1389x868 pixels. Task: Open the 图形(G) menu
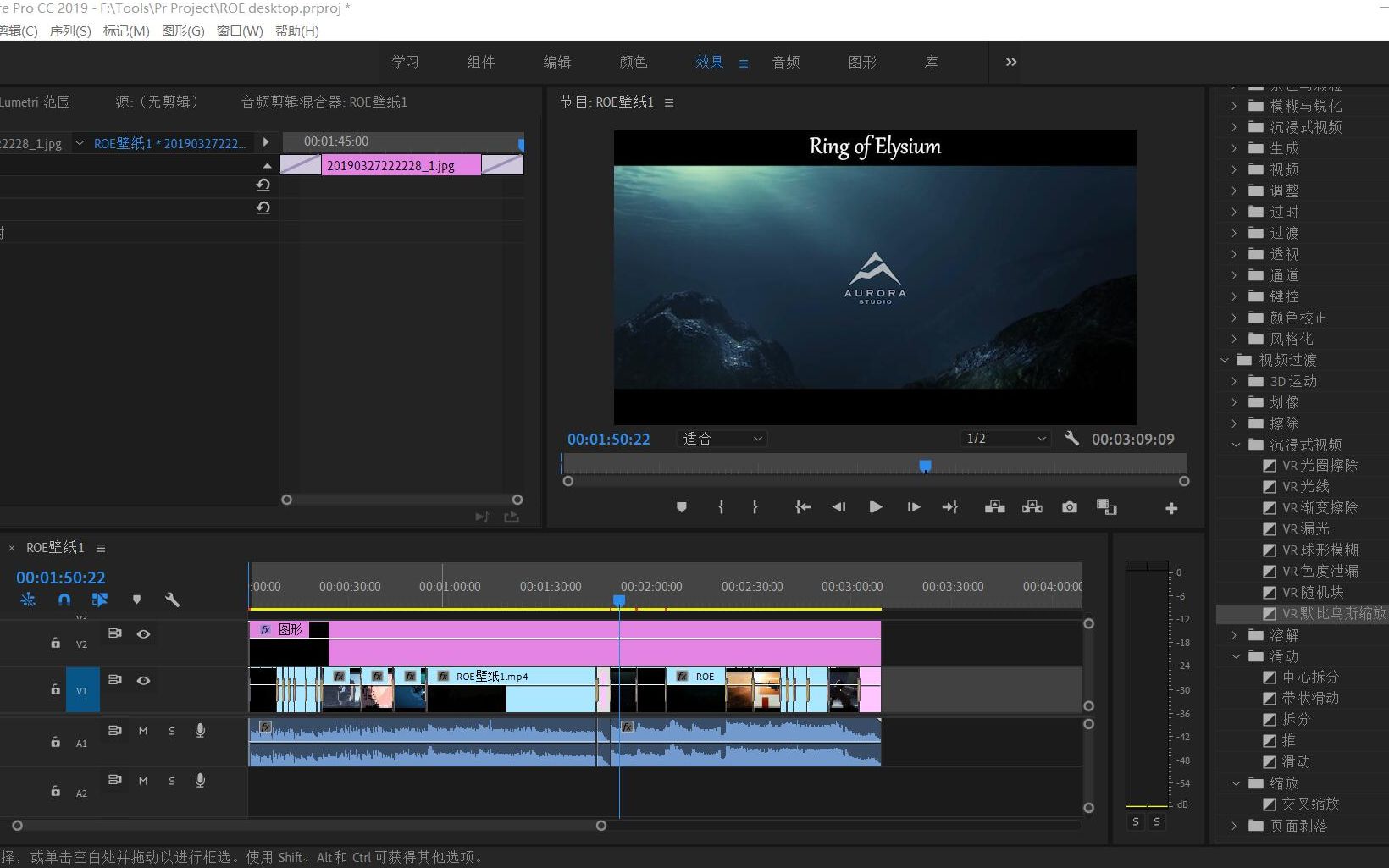pos(183,30)
